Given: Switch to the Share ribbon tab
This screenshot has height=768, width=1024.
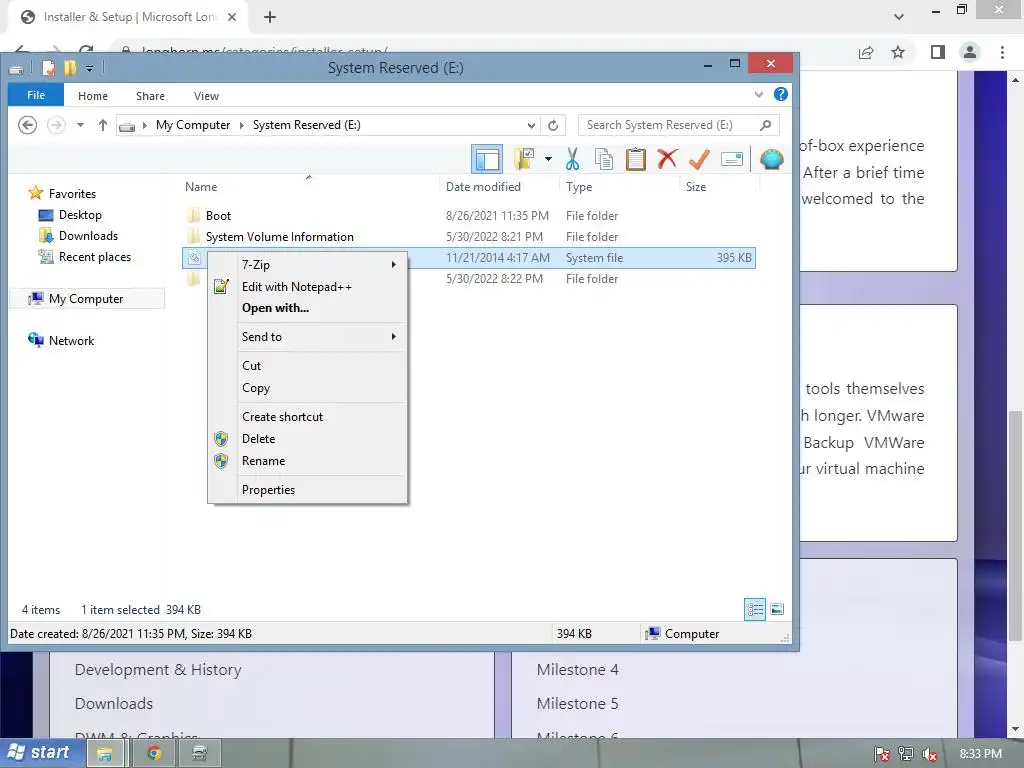Looking at the screenshot, I should (150, 96).
